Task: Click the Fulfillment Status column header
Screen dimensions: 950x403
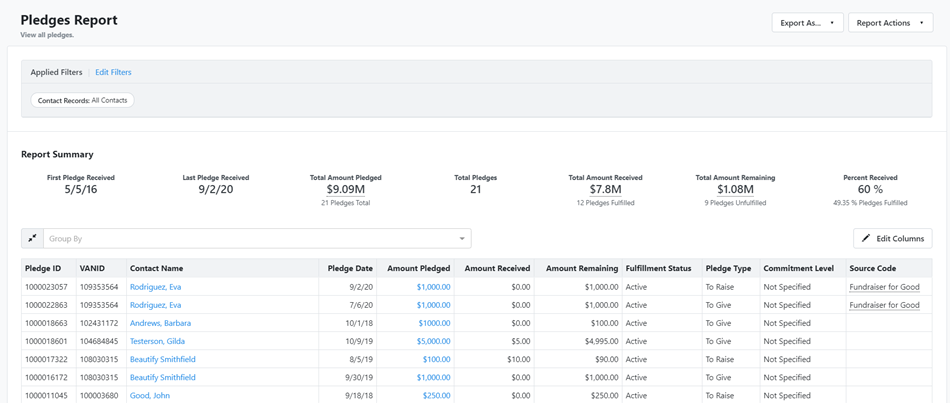Action: [x=658, y=268]
